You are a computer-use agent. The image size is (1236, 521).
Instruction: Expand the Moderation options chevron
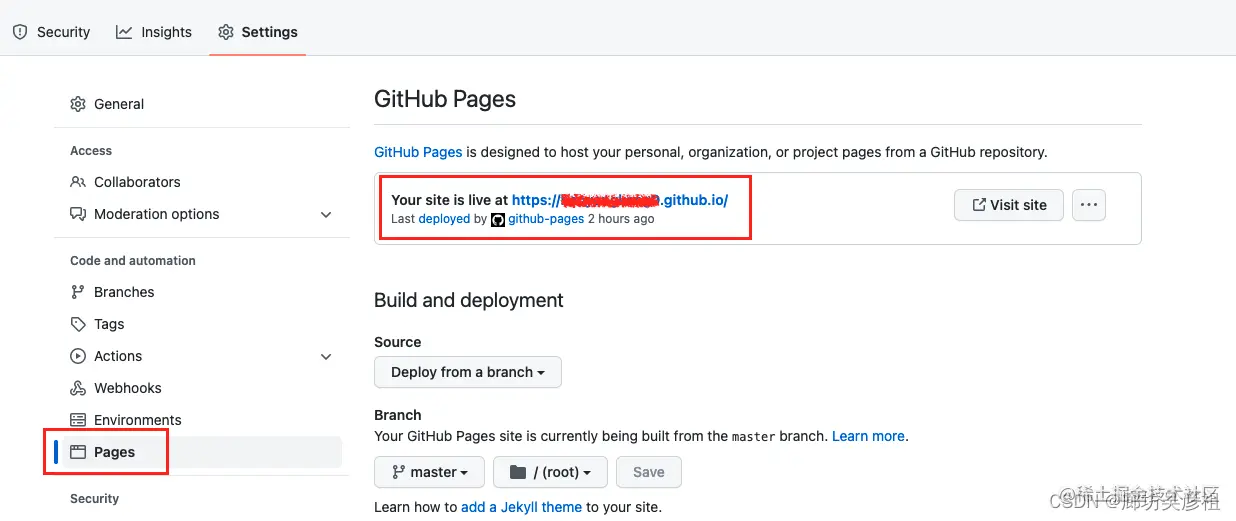click(x=326, y=215)
